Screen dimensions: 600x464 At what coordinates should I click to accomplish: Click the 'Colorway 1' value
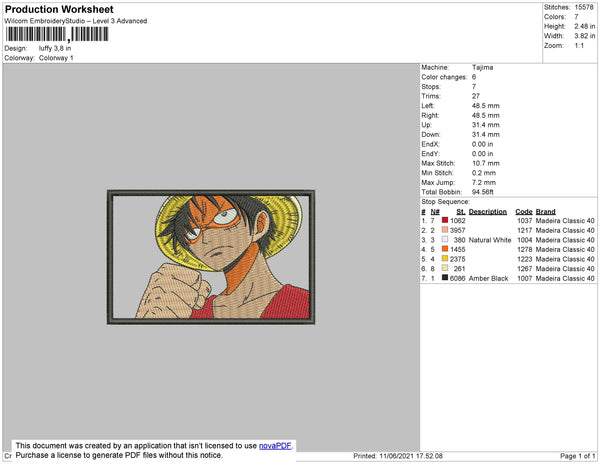pos(56,58)
